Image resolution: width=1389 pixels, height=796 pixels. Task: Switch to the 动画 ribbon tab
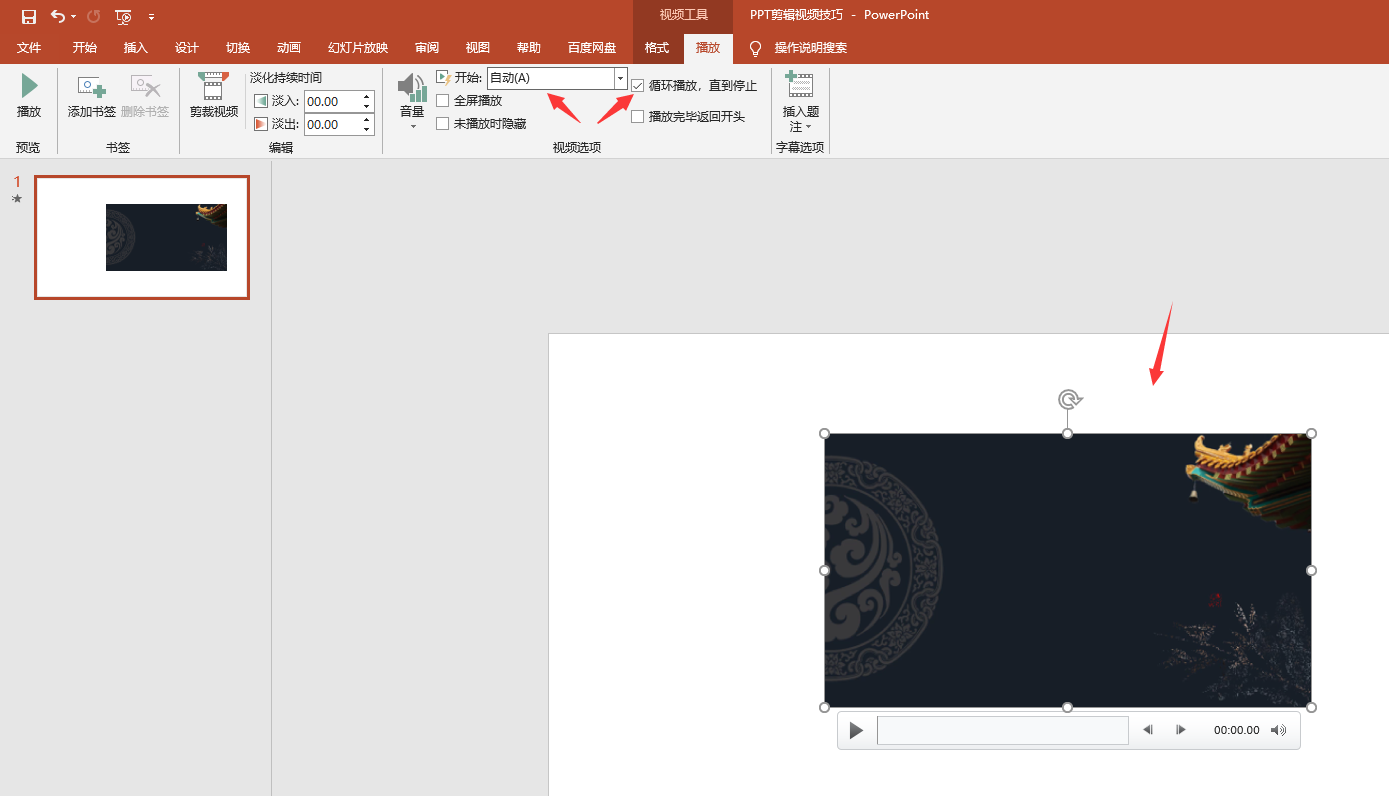point(289,48)
